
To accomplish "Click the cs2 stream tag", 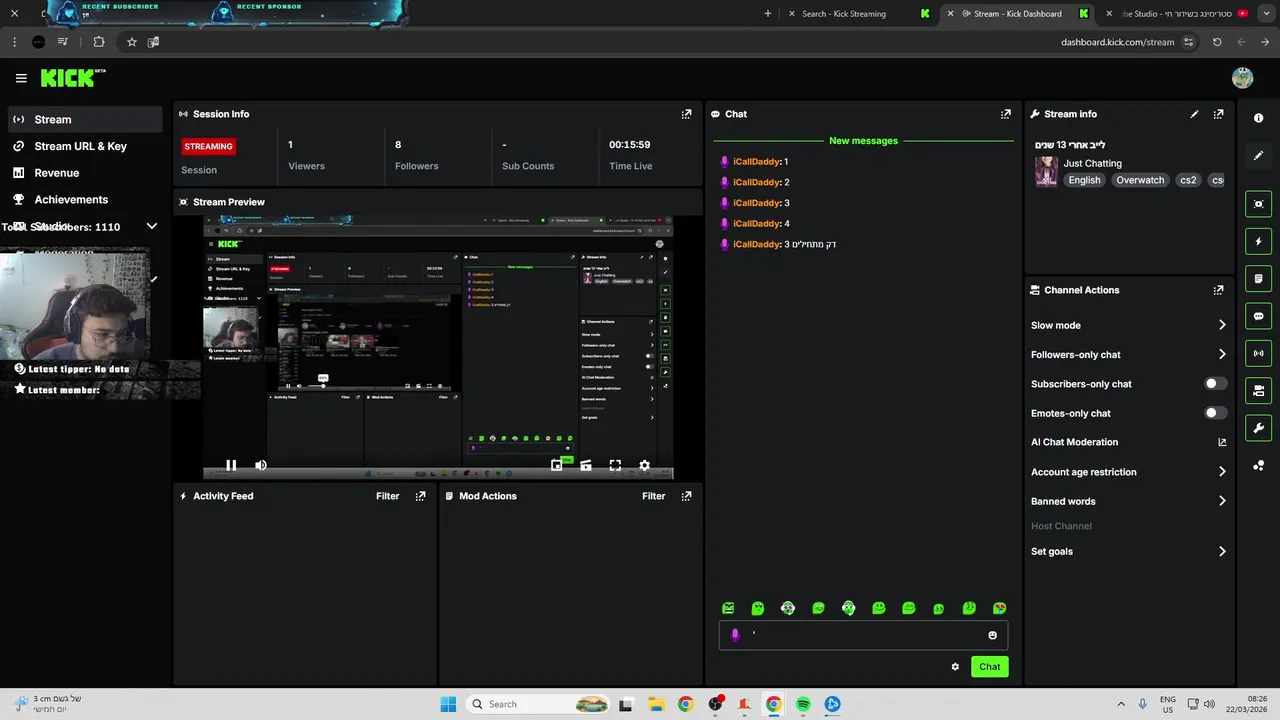I will pos(1188,180).
